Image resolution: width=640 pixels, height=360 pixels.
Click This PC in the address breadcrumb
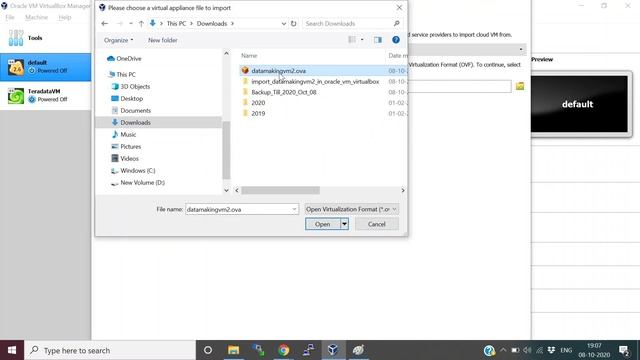tap(176, 24)
